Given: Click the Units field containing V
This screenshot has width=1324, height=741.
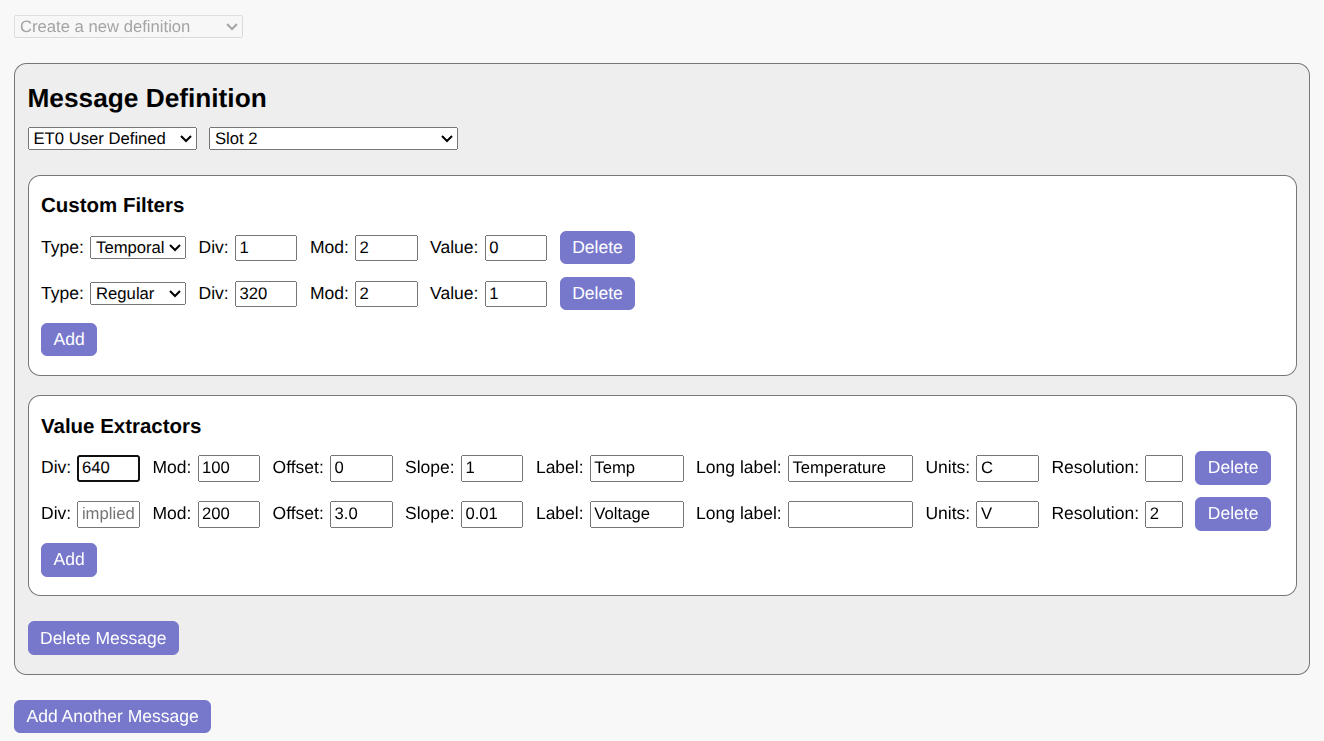Looking at the screenshot, I should [x=1007, y=514].
